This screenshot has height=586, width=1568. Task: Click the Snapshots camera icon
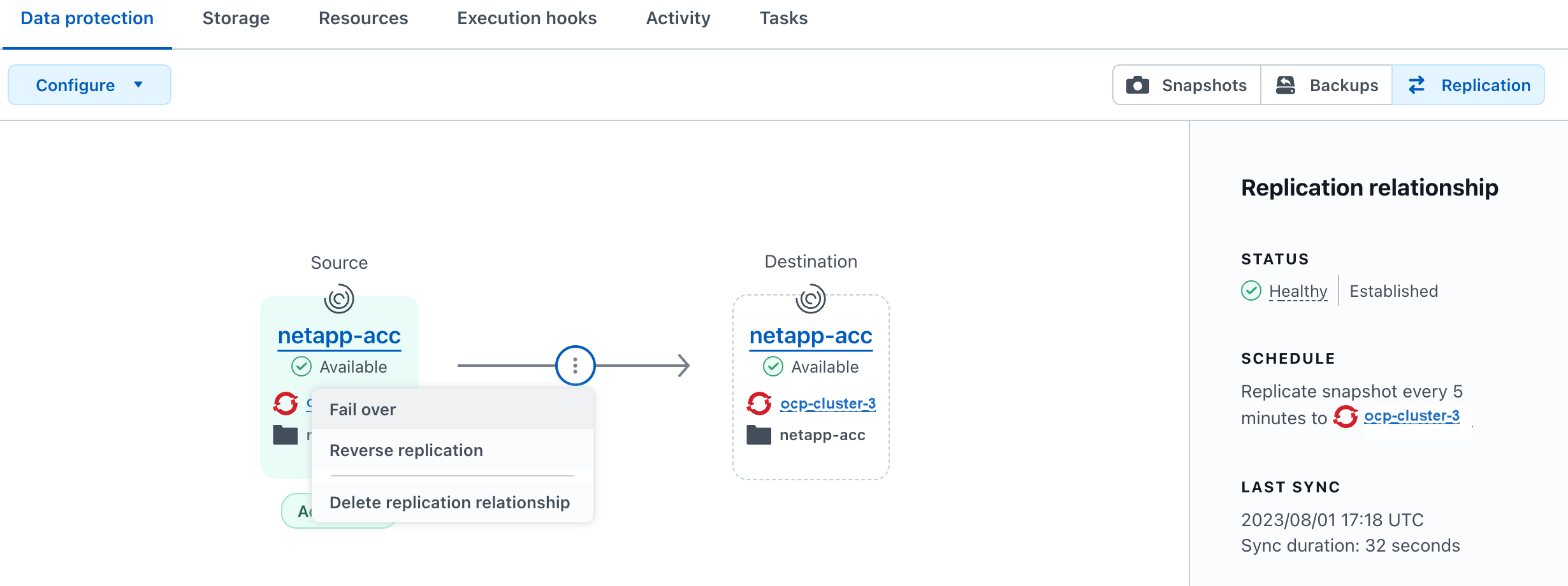click(x=1137, y=85)
